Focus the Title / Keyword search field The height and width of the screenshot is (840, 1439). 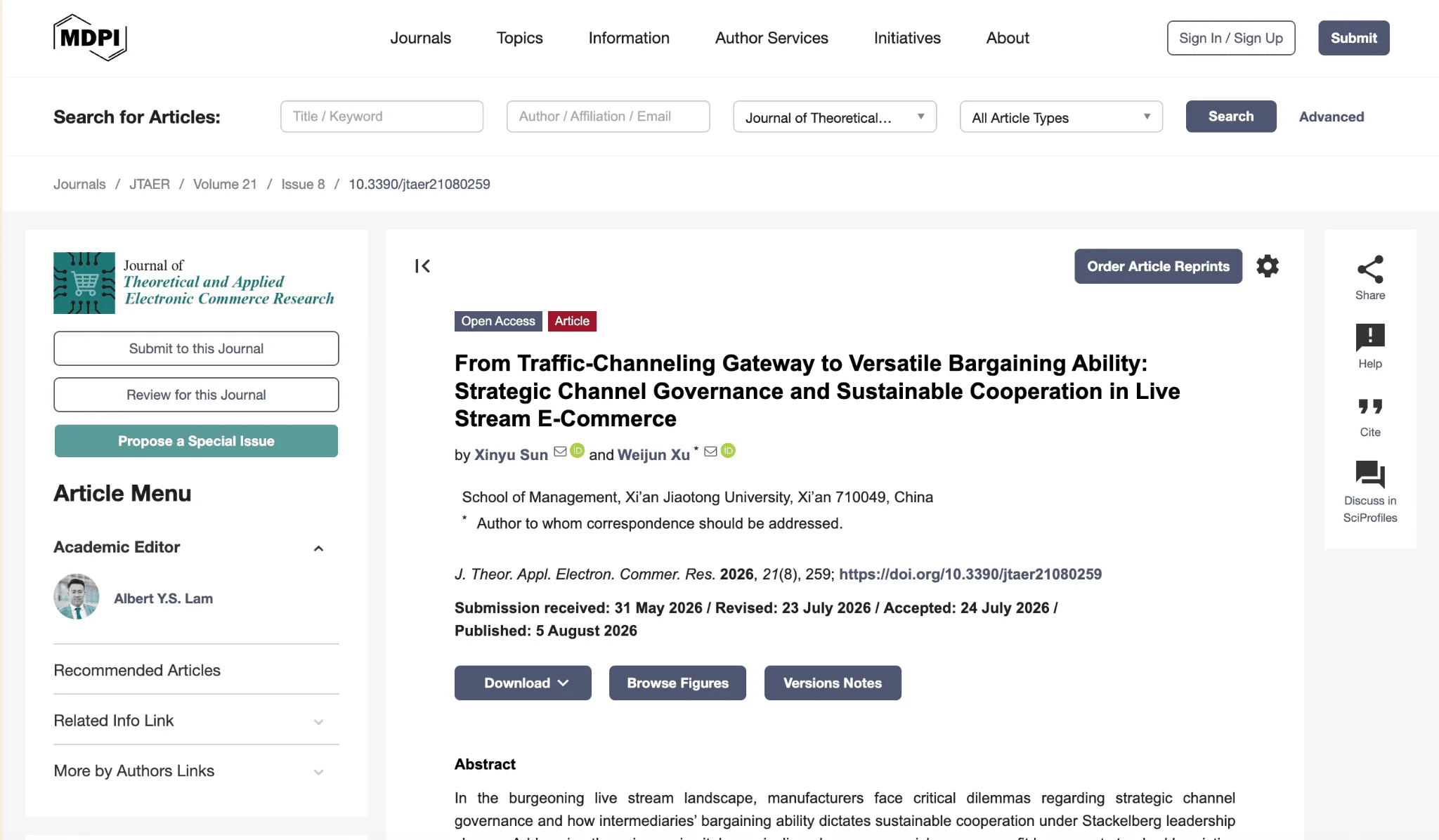382,117
